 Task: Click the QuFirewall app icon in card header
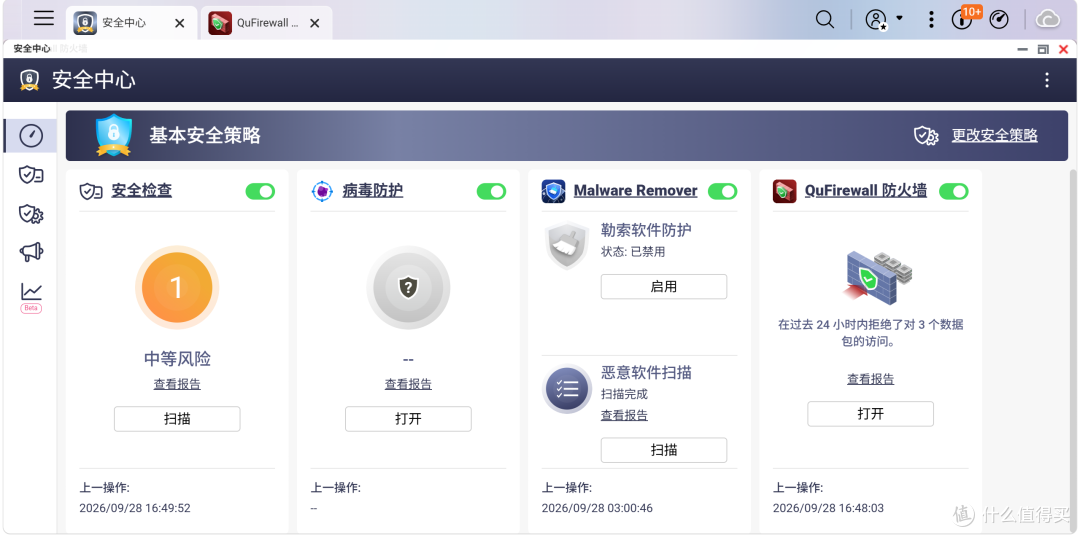tap(785, 191)
